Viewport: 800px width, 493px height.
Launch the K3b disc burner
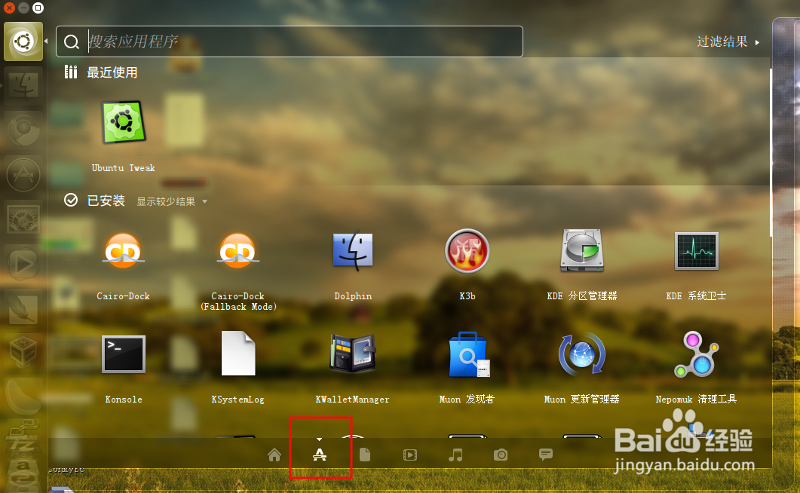[x=467, y=251]
